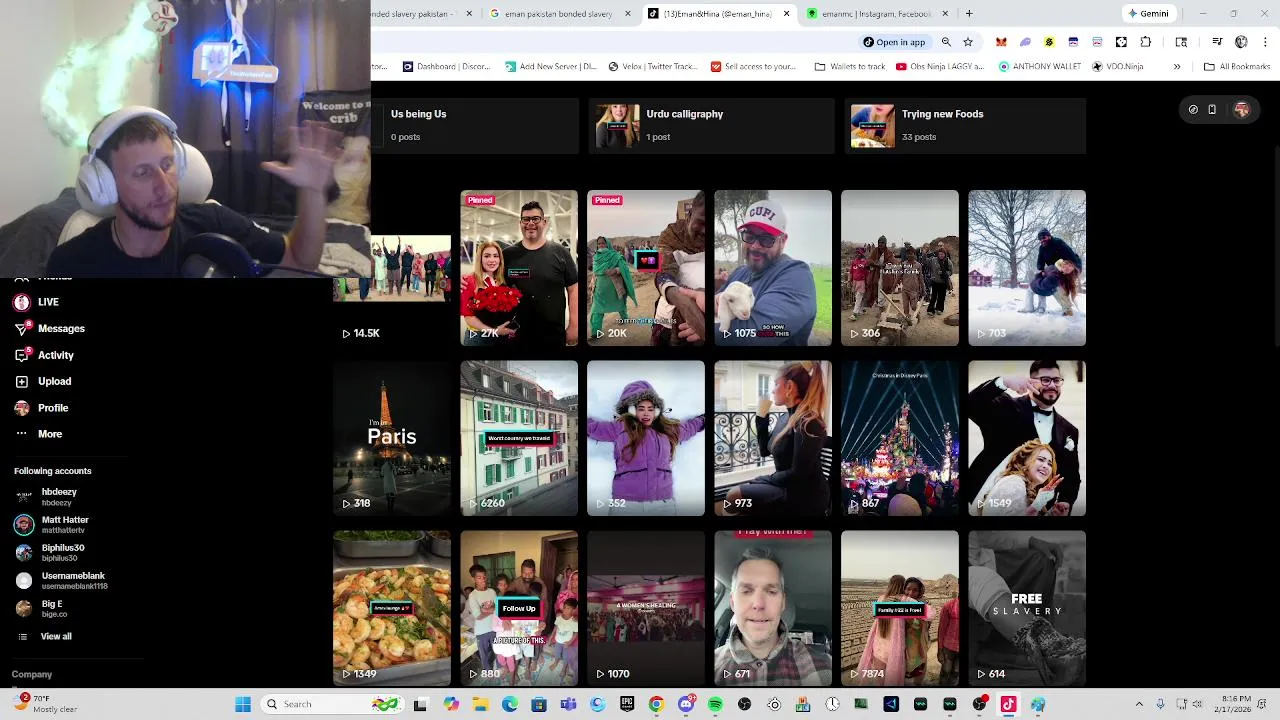Open Windows Start menu

tap(243, 704)
